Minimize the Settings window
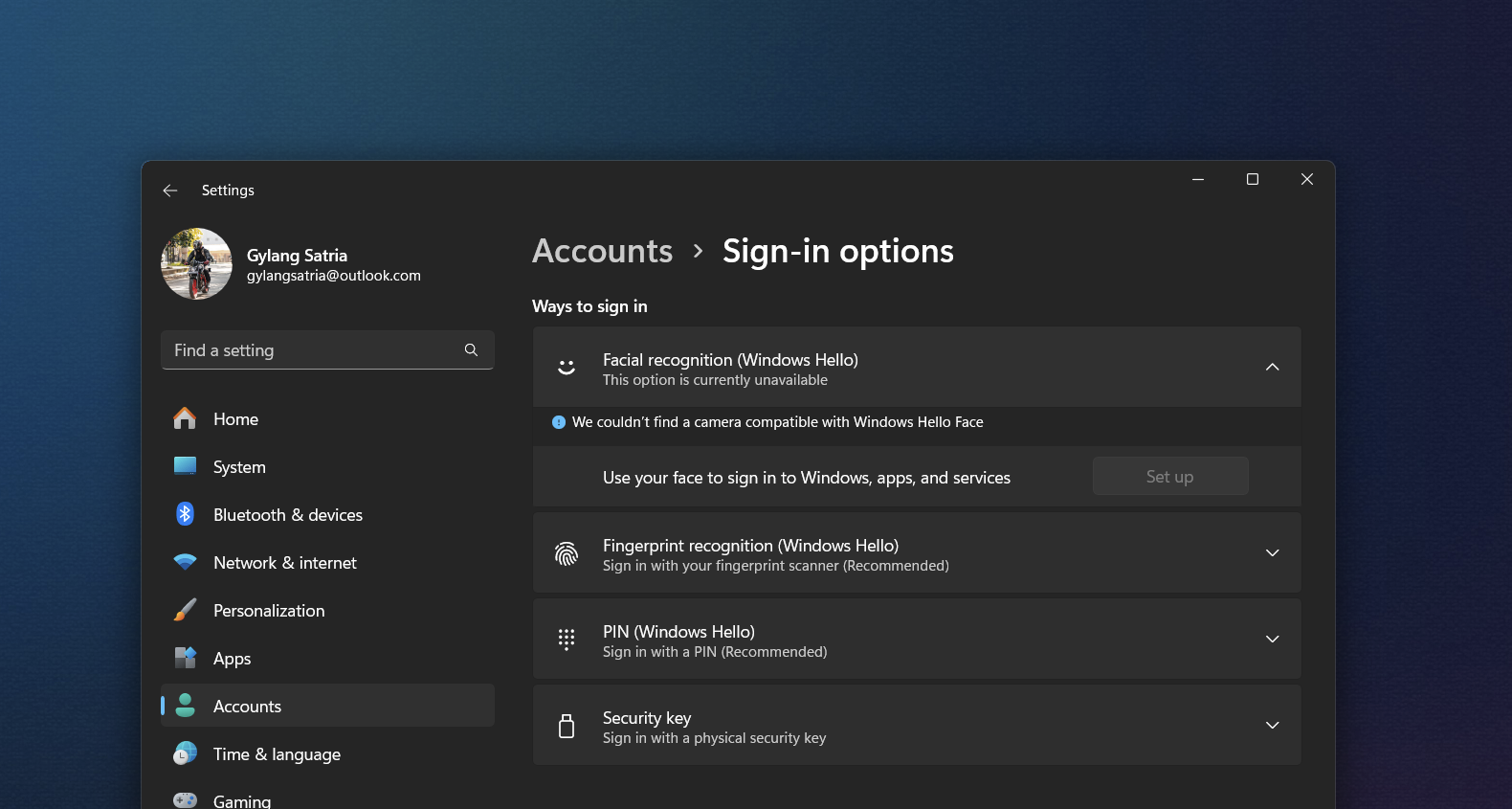The width and height of the screenshot is (1512, 809). [x=1198, y=179]
